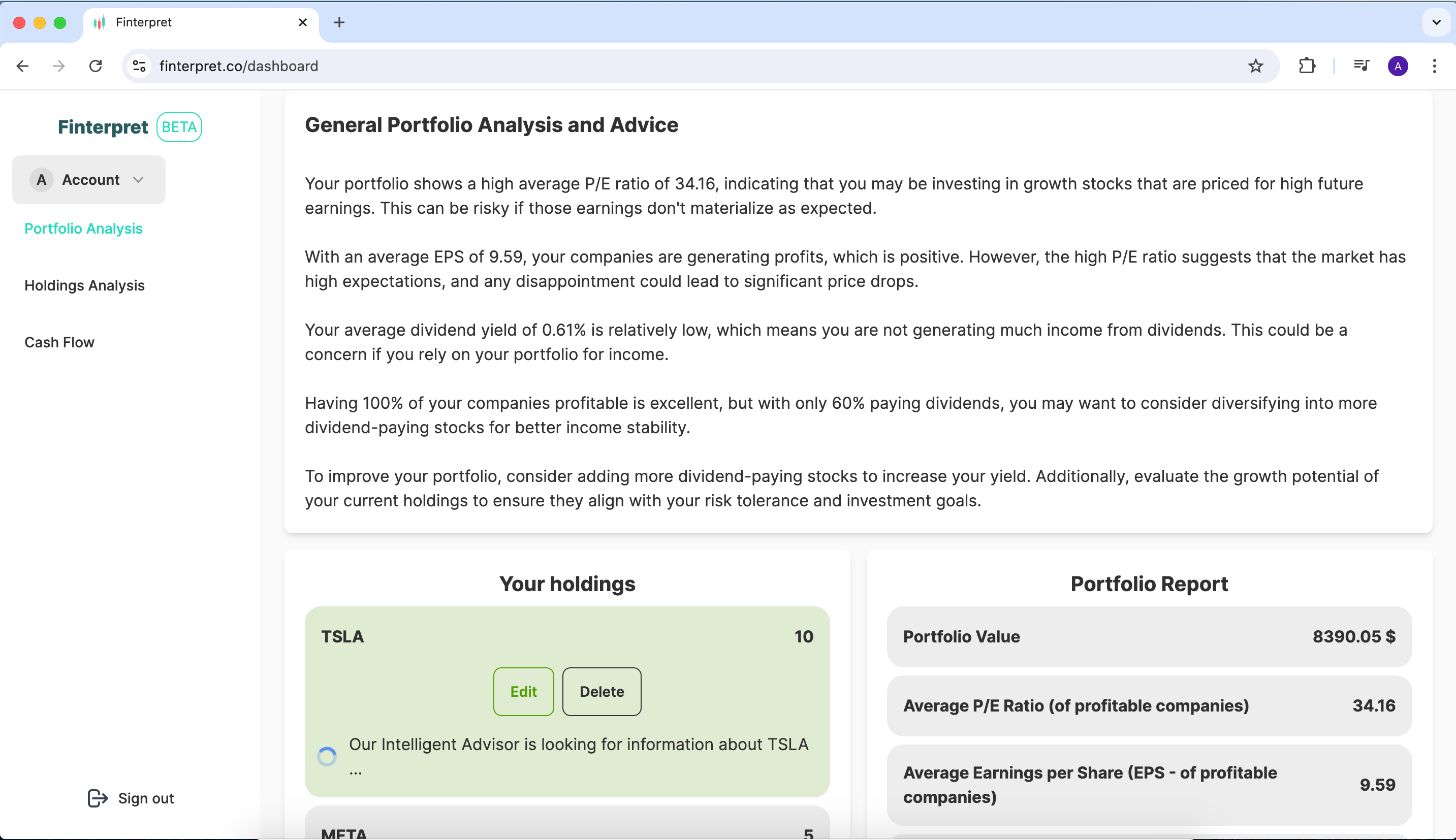
Task: Open the media control icon
Action: tap(1362, 66)
